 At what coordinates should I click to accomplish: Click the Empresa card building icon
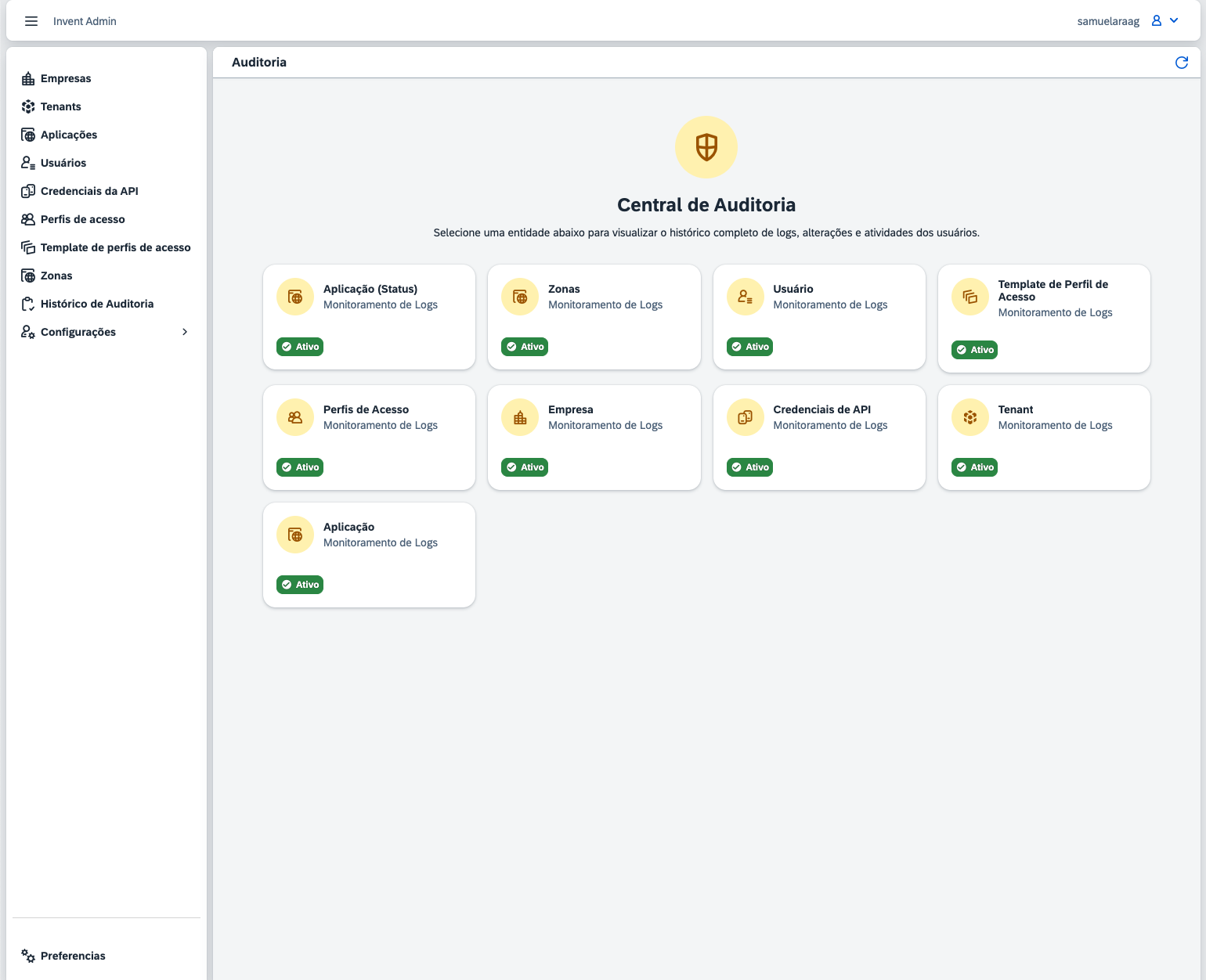pyautogui.click(x=520, y=418)
